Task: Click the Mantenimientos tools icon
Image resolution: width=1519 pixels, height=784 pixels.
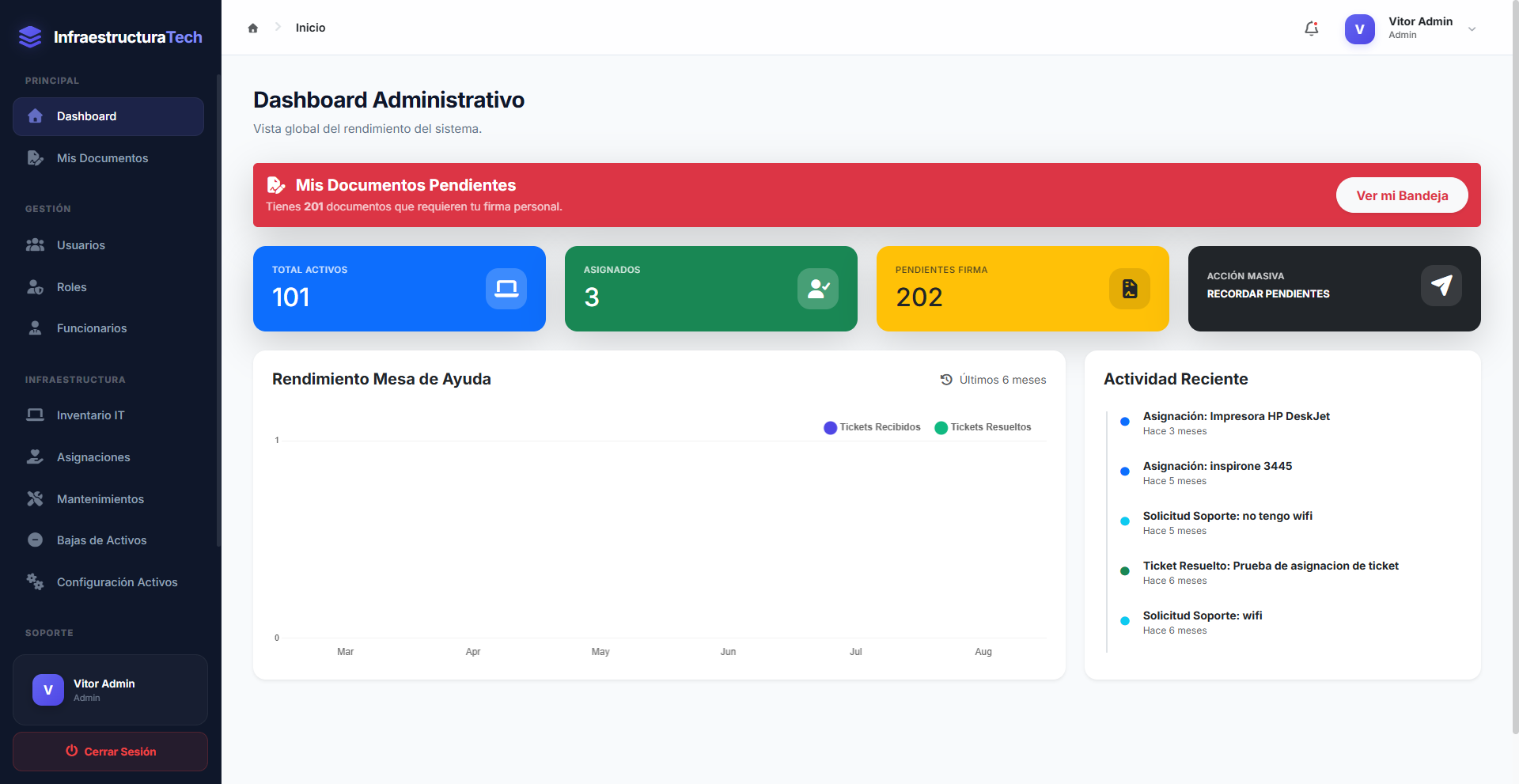Action: [35, 499]
